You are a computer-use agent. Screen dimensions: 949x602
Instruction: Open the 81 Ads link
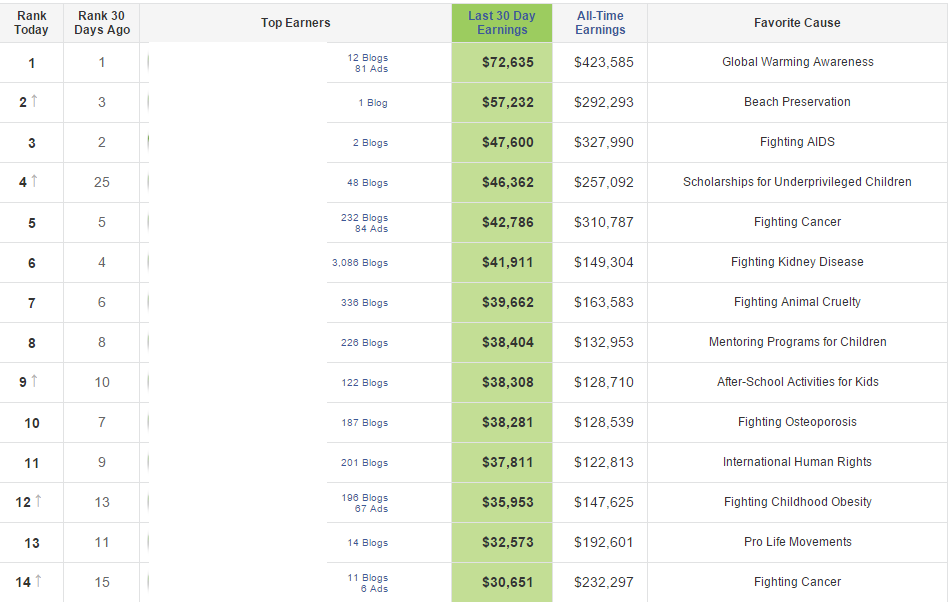point(371,68)
